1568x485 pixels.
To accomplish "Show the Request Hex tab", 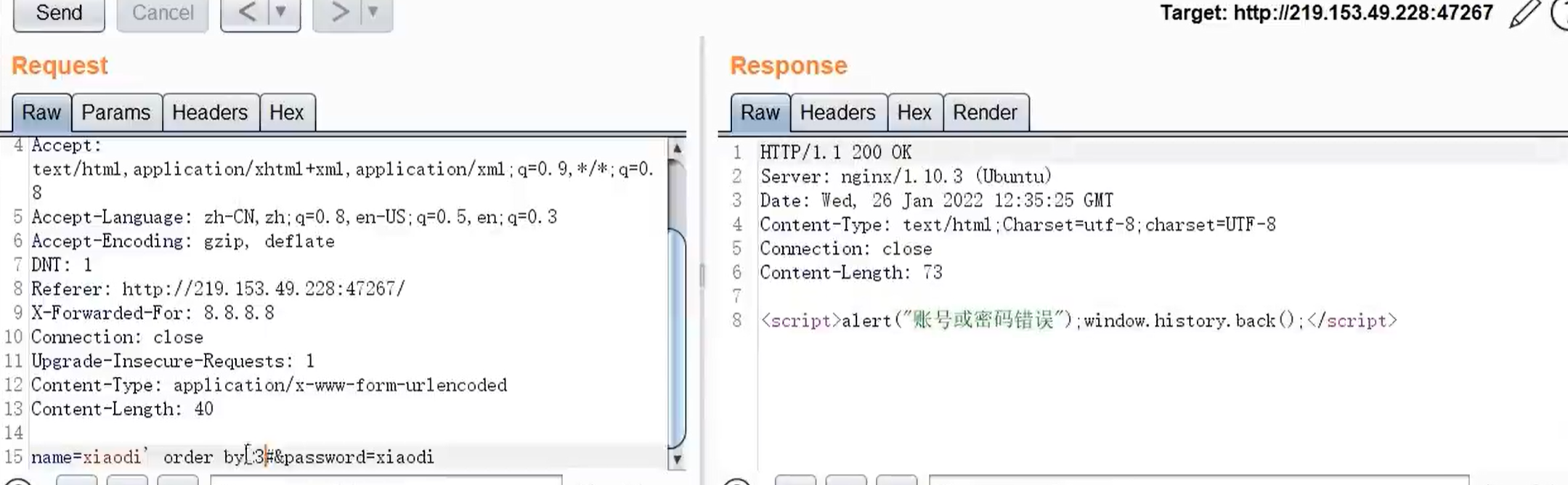I will point(287,113).
